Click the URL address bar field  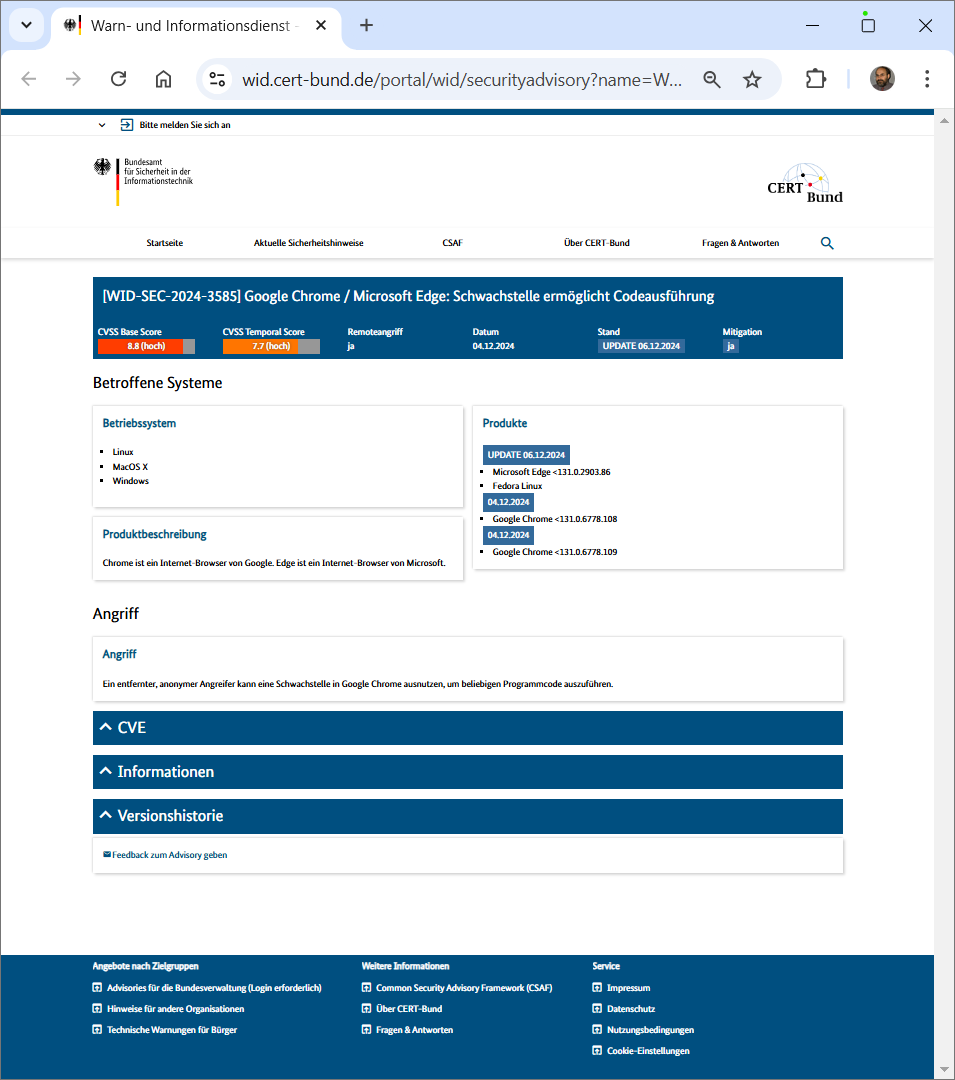462,80
